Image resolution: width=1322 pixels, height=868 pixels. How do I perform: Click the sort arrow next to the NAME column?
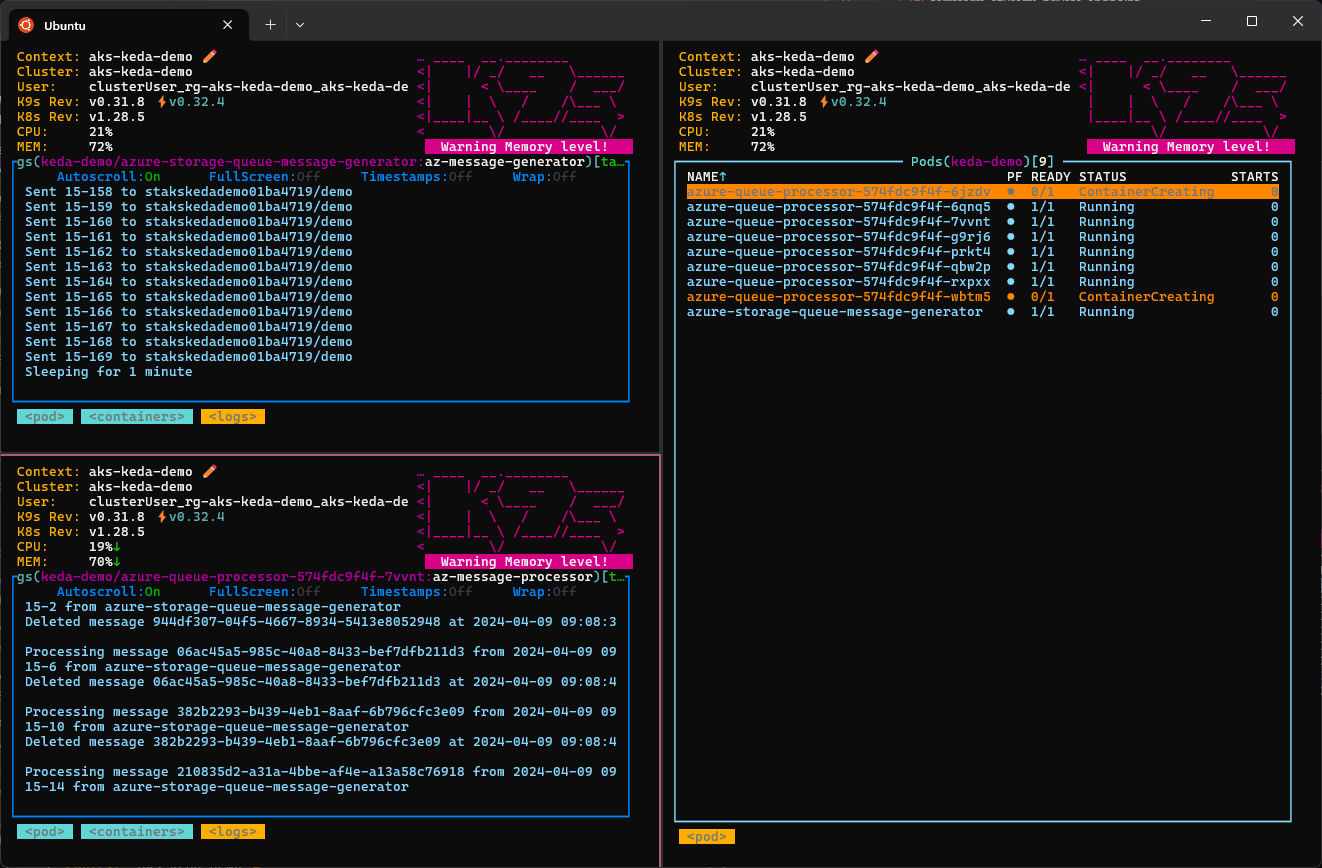723,177
